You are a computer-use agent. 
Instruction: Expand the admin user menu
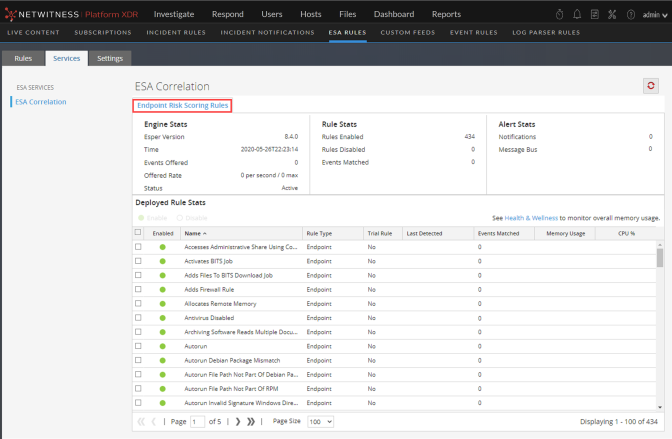click(652, 14)
